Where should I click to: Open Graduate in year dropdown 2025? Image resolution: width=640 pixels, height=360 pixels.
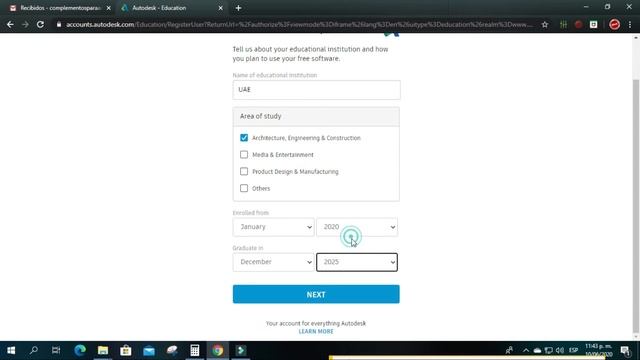pyautogui.click(x=357, y=262)
